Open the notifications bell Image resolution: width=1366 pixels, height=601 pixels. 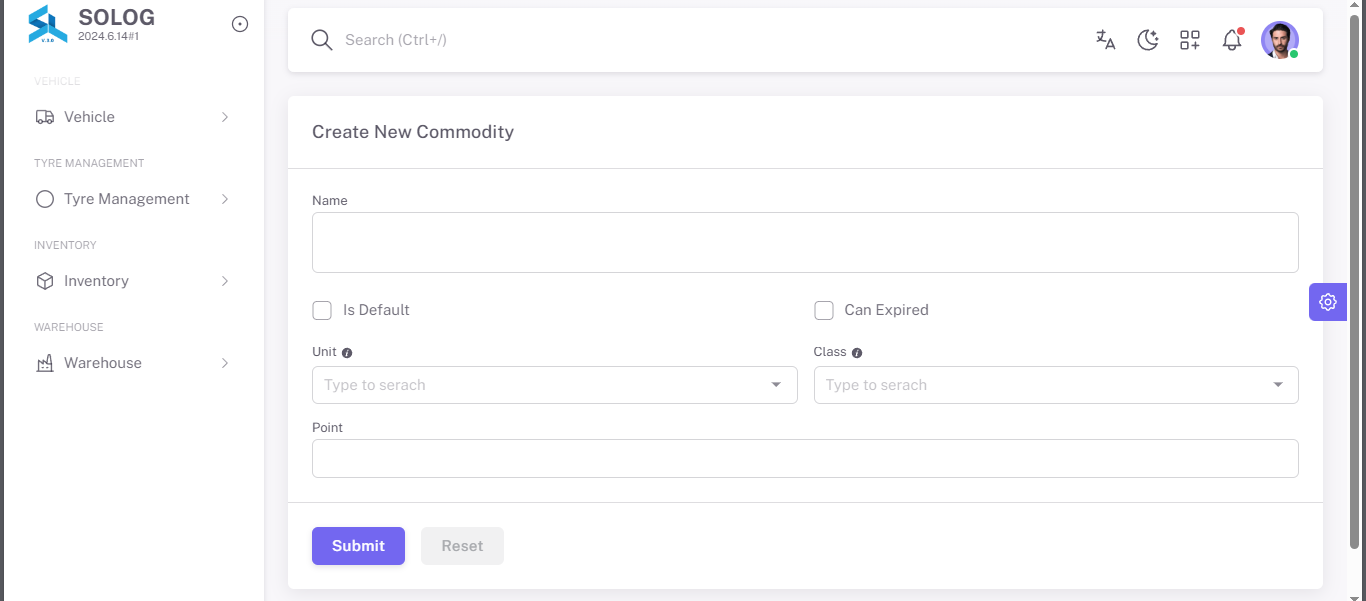coord(1232,40)
